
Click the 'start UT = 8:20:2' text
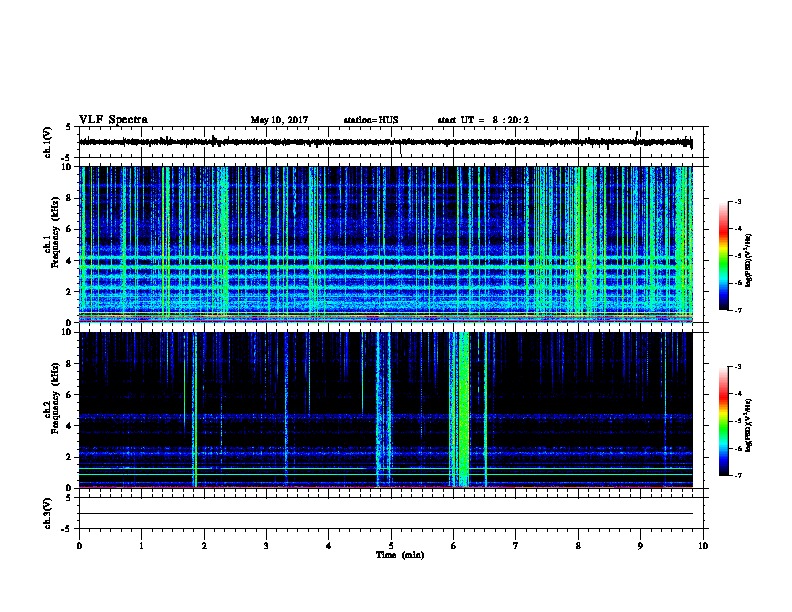(x=483, y=120)
